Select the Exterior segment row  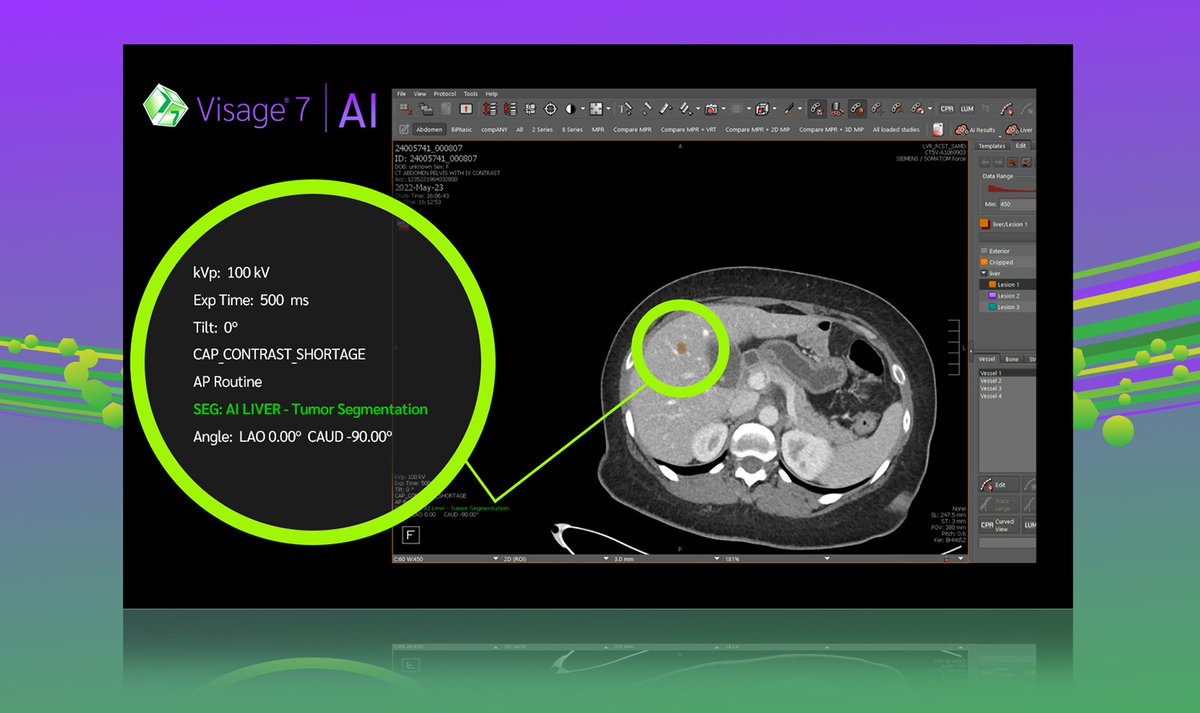coord(1007,251)
